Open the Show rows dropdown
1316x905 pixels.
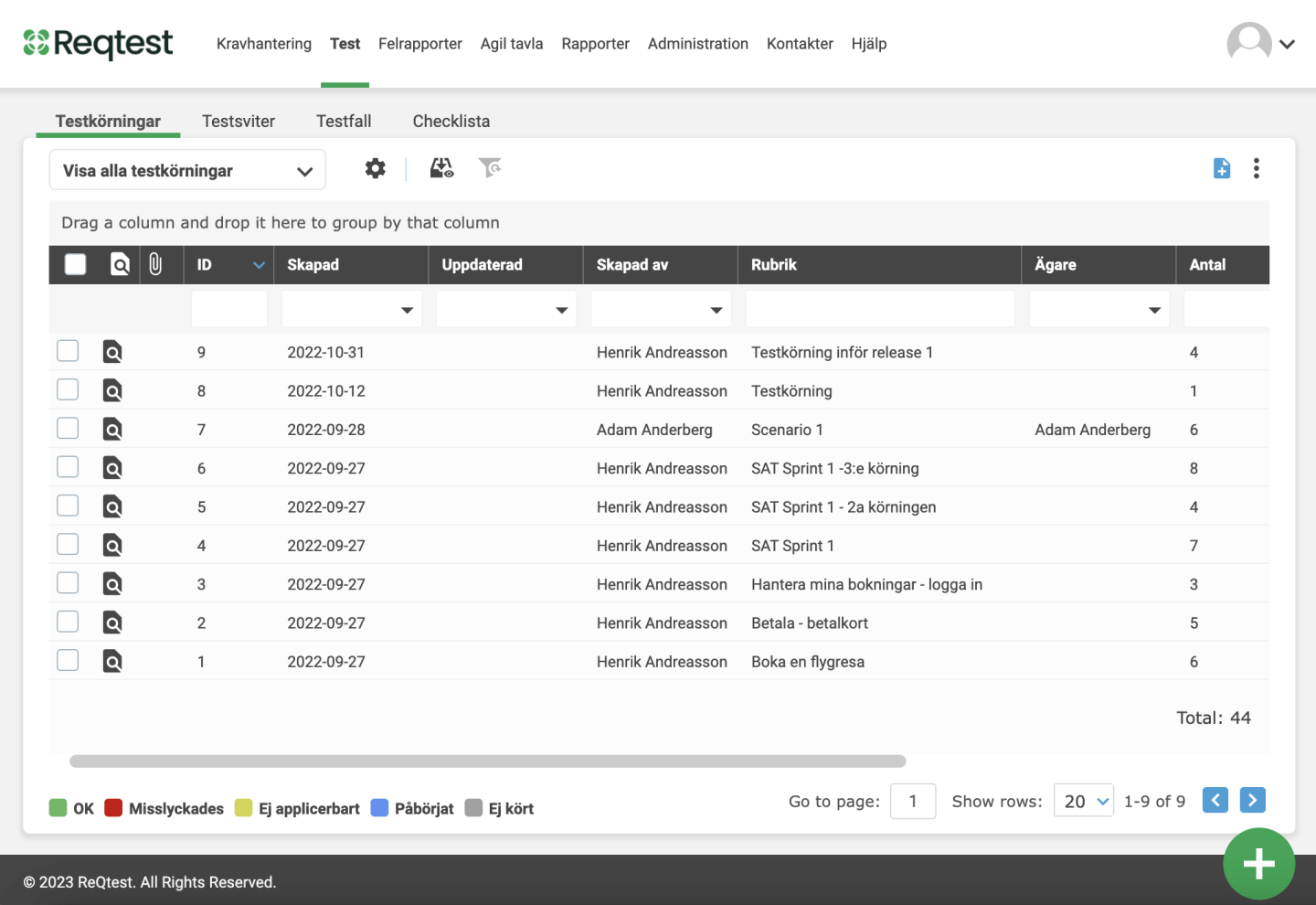[1083, 802]
